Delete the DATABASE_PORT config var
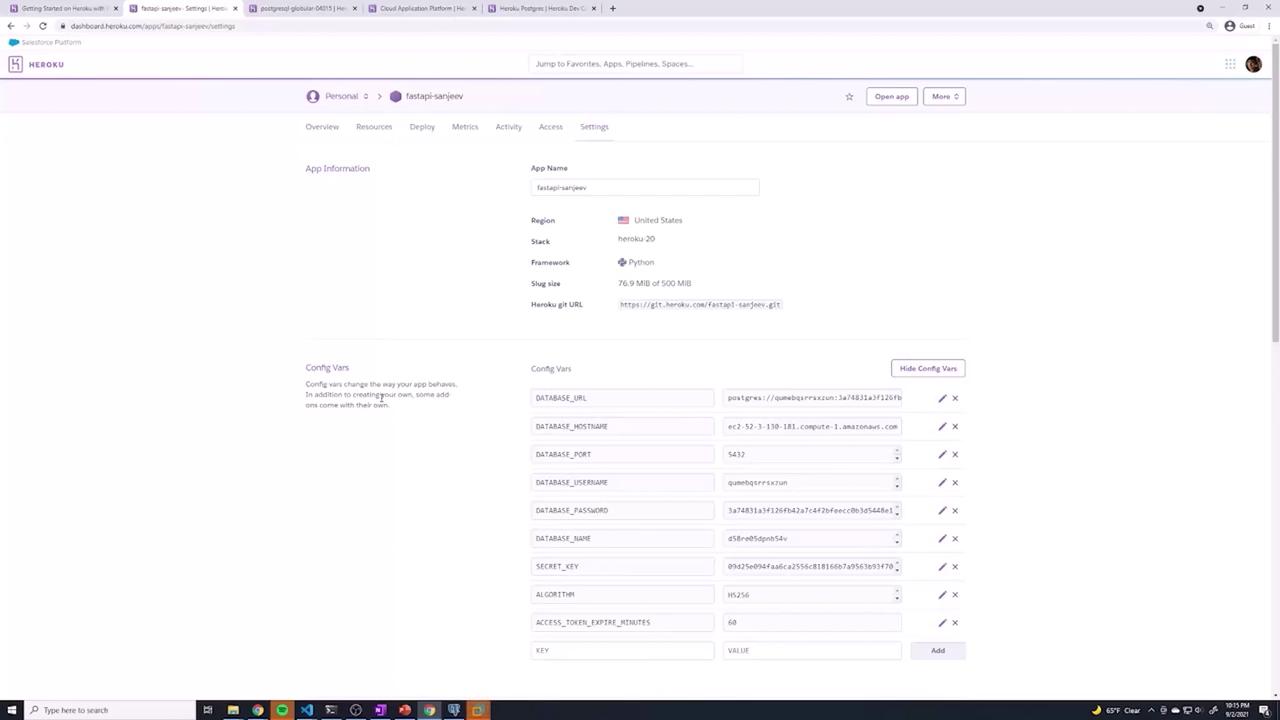The image size is (1280, 720). point(955,454)
